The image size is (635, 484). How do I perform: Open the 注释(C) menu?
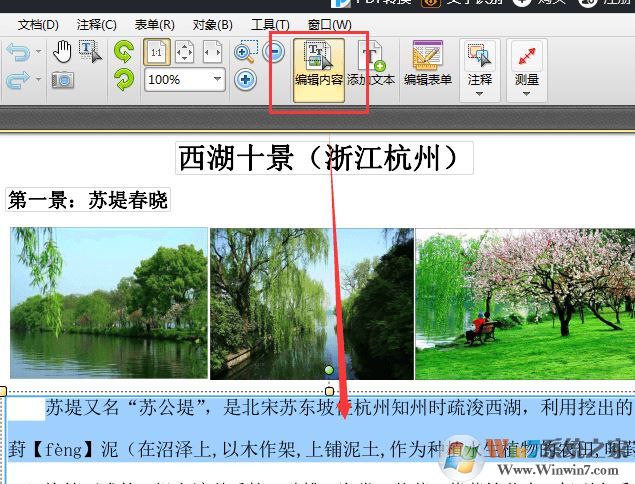[96, 25]
